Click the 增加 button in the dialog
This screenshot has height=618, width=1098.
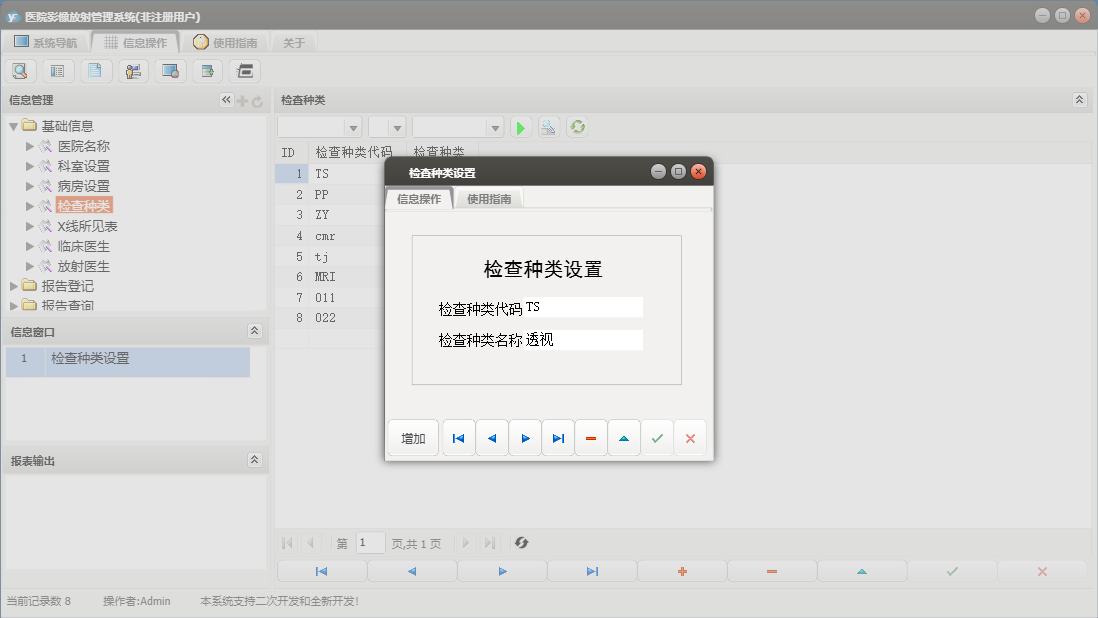click(x=413, y=438)
